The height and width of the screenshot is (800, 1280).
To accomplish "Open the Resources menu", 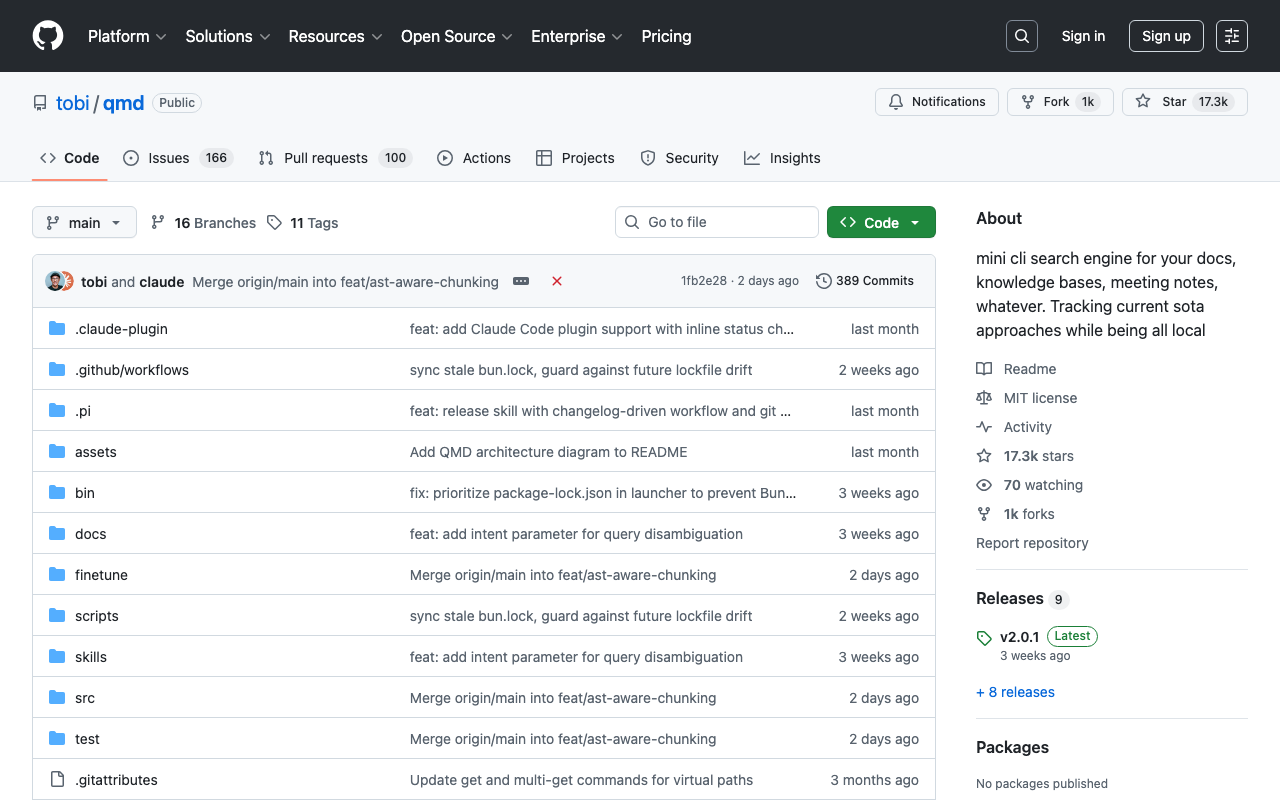I will click(x=334, y=36).
